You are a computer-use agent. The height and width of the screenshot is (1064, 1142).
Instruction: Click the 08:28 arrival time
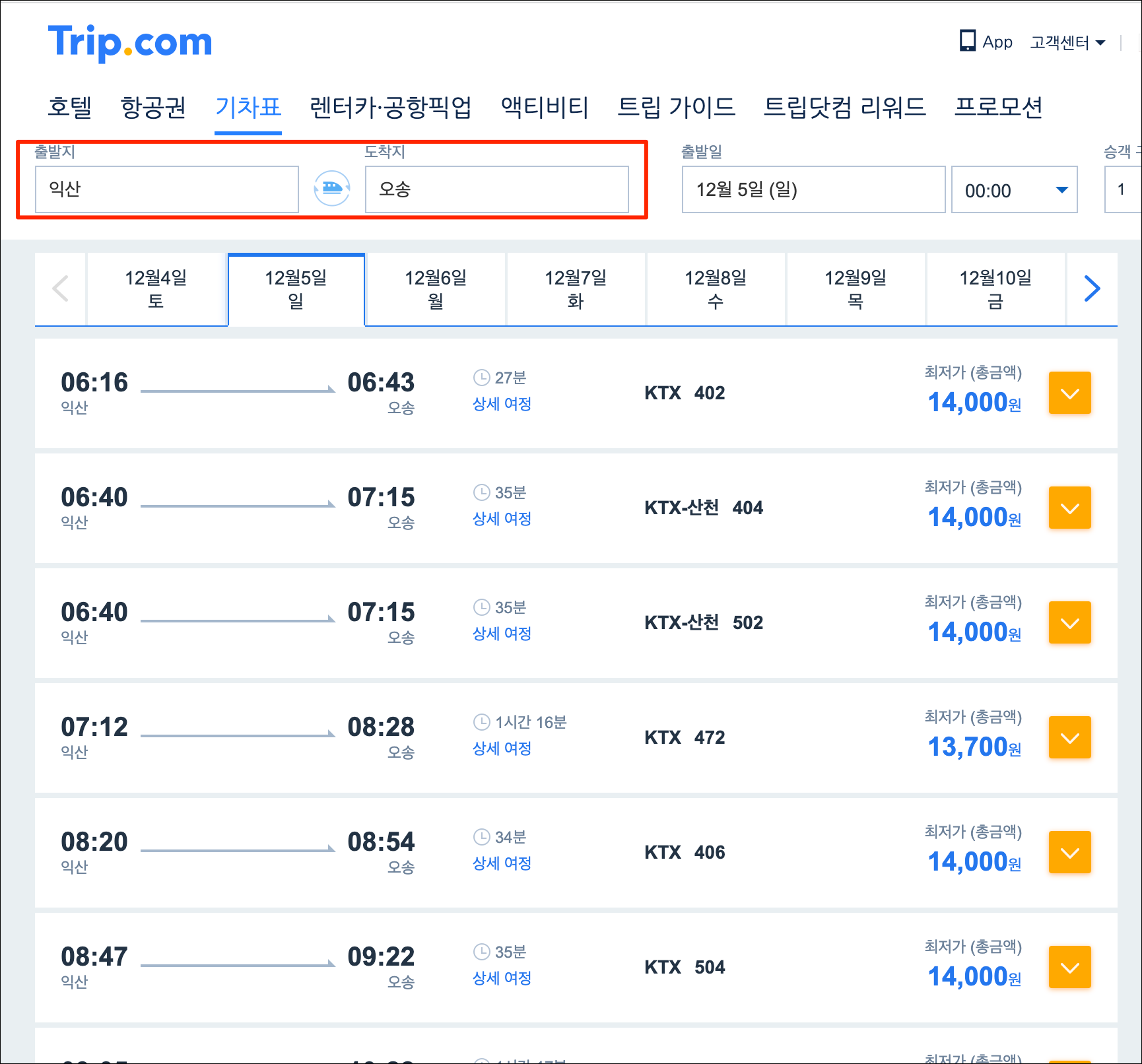(381, 727)
